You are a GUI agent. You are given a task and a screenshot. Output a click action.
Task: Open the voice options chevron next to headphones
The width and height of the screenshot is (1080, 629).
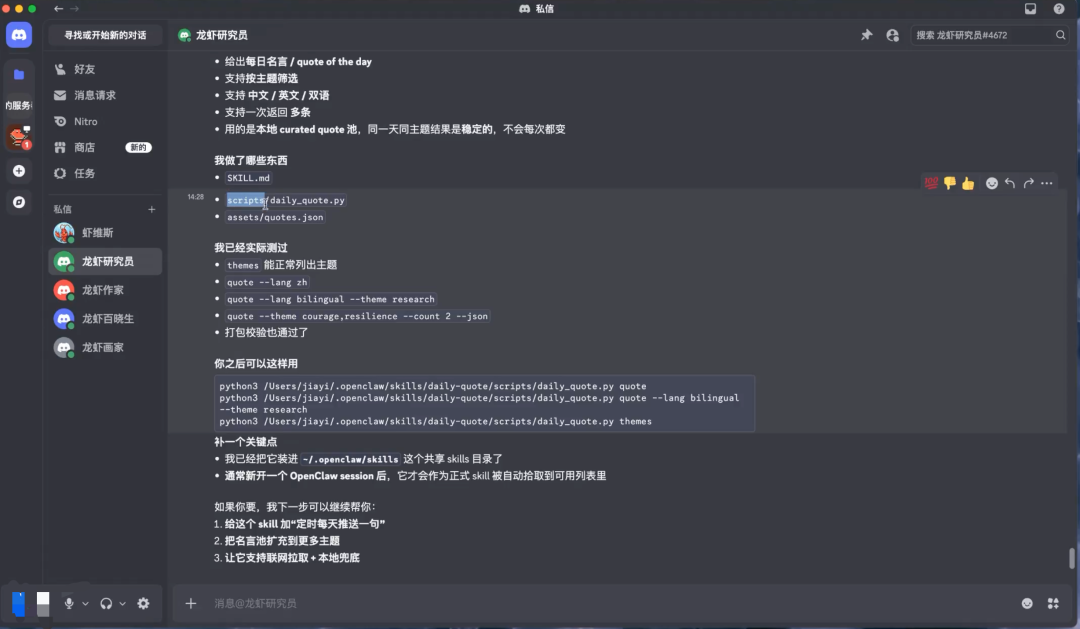122,603
